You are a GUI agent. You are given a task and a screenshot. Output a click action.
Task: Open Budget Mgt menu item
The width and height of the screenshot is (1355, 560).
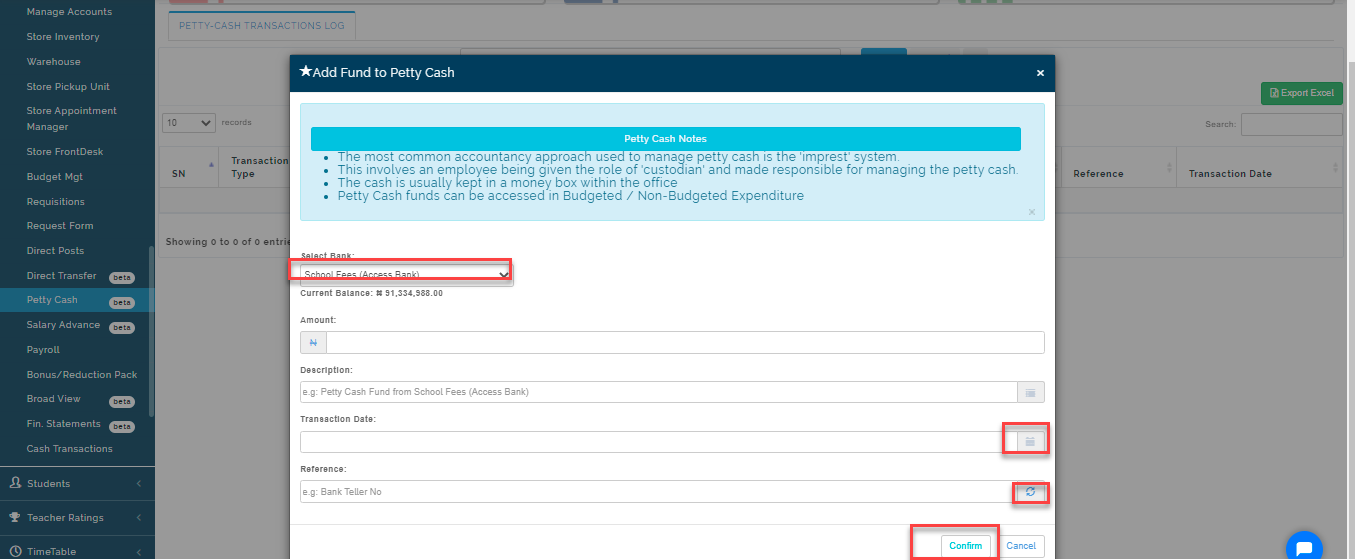[x=55, y=177]
